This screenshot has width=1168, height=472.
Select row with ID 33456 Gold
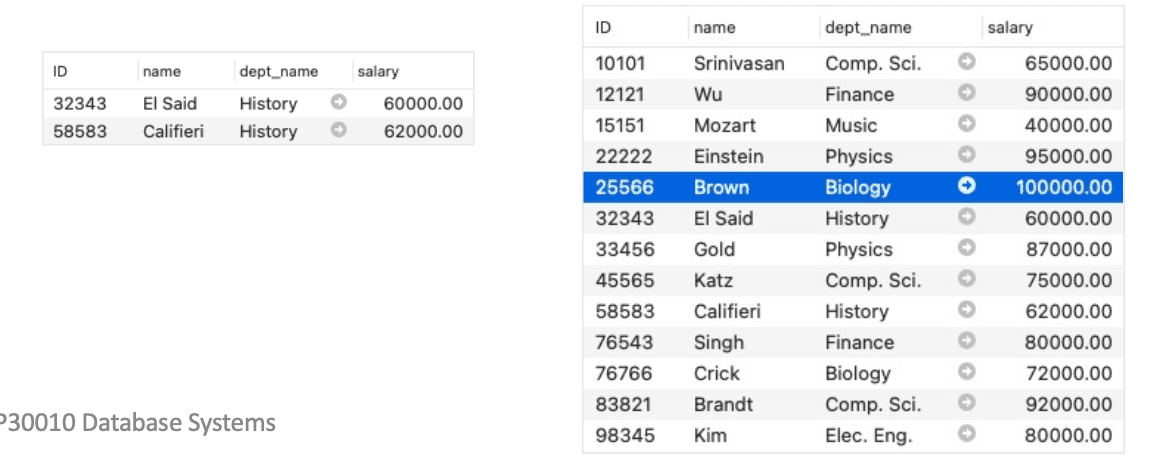tap(853, 249)
